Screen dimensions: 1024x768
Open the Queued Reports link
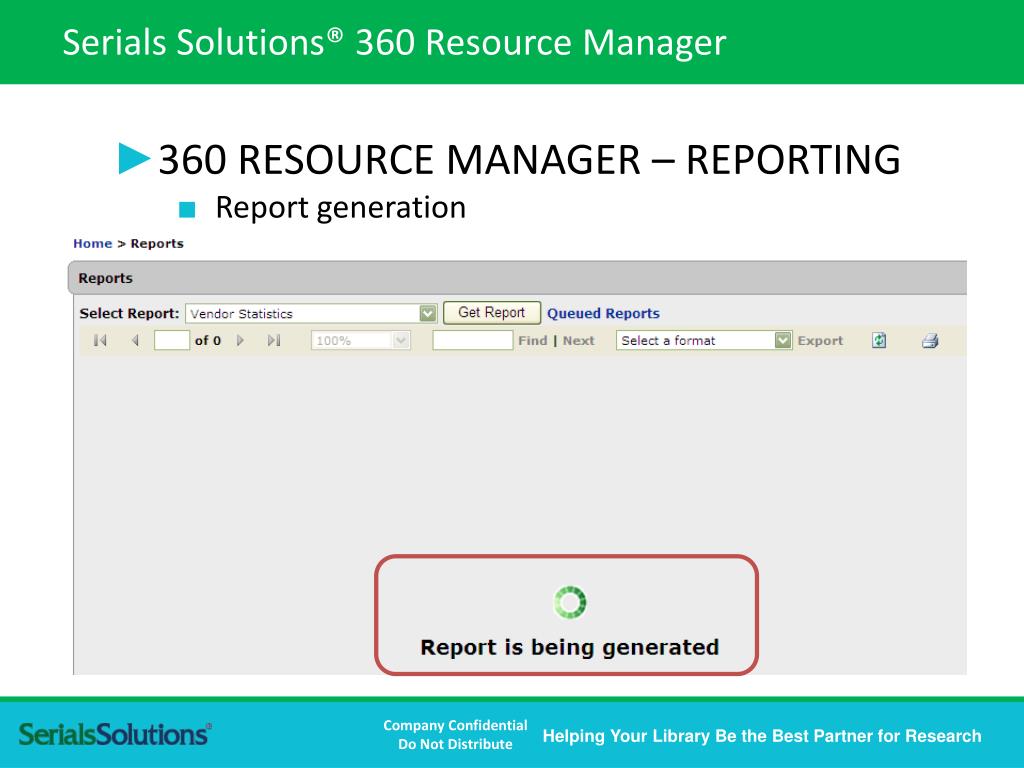pyautogui.click(x=603, y=313)
